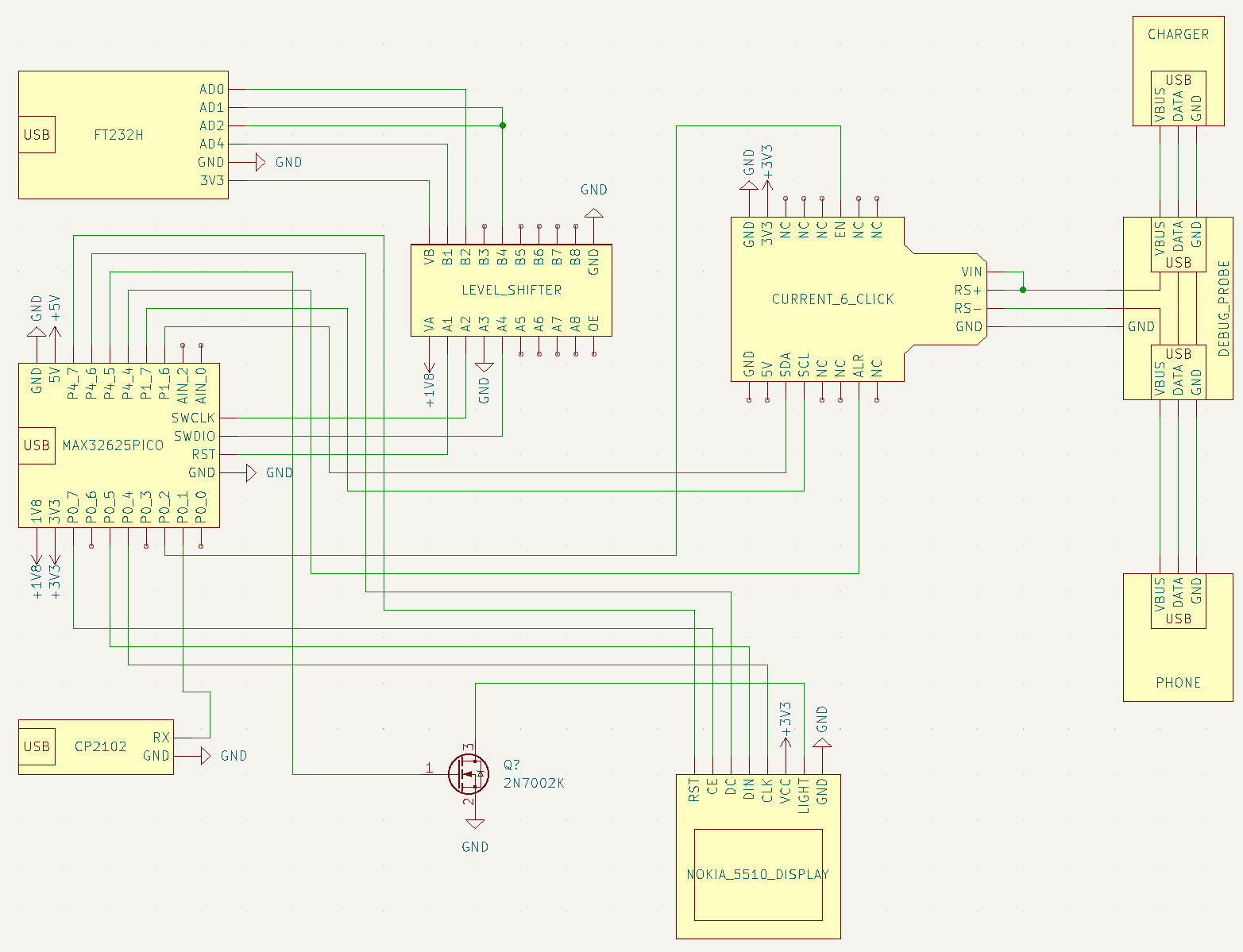Click the CP2102 component label
The image size is (1243, 952).
(100, 746)
